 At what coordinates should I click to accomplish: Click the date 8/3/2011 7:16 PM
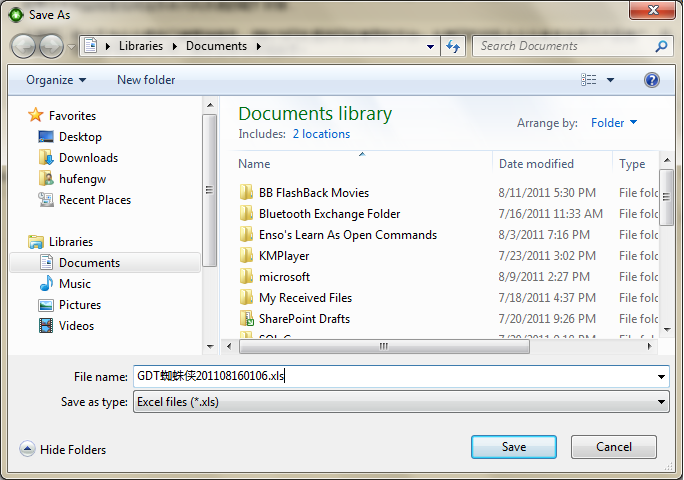(544, 235)
